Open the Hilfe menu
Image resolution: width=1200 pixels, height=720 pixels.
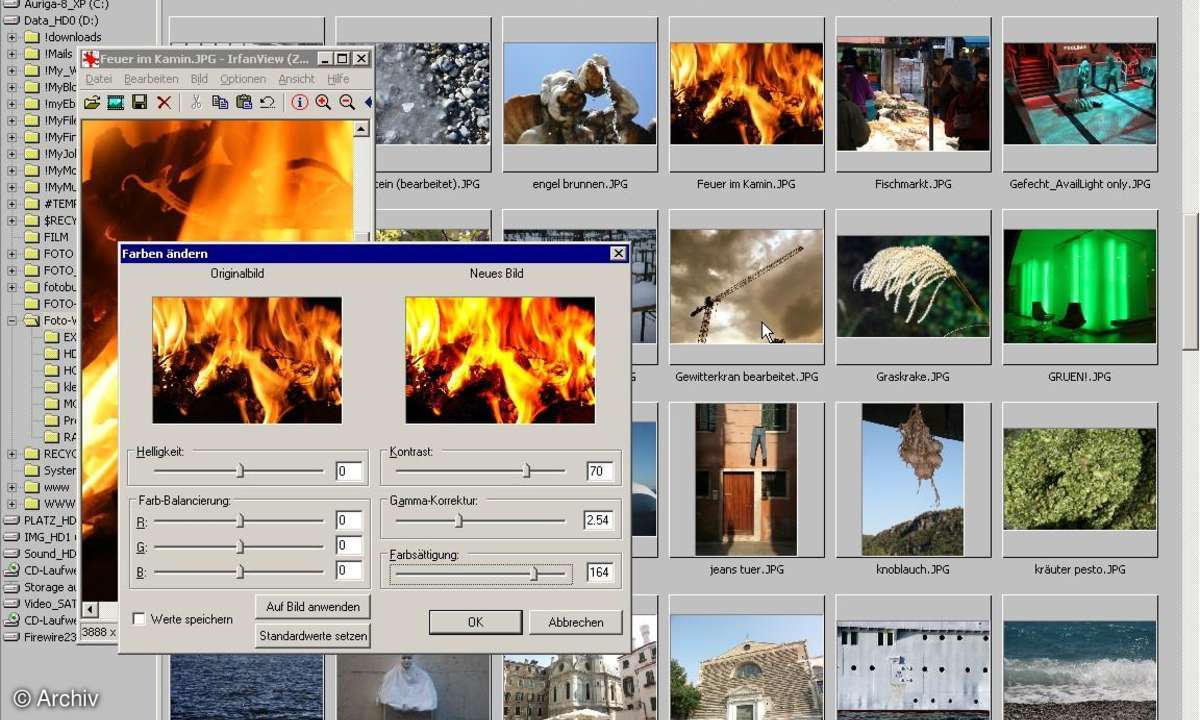(x=338, y=79)
